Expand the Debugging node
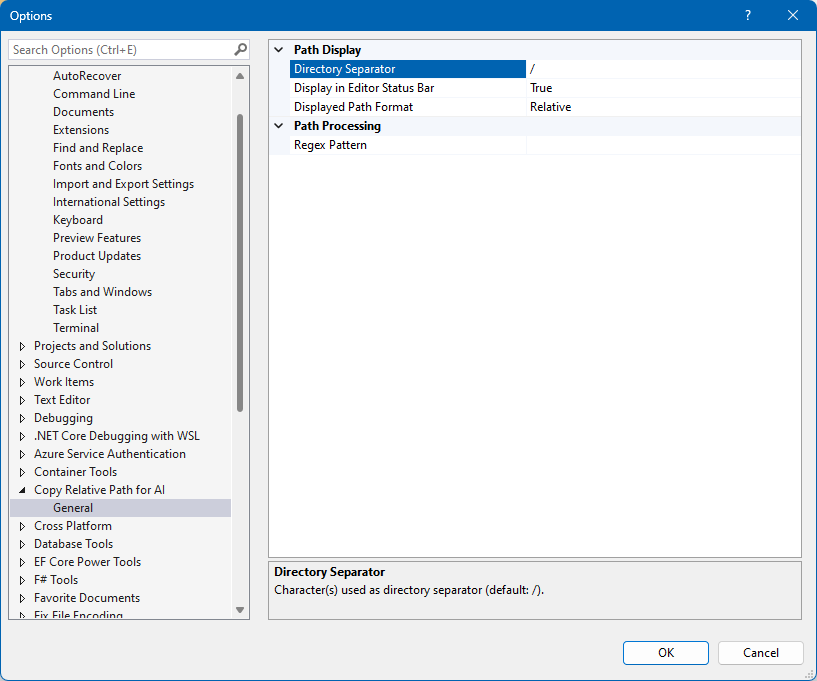 click(x=23, y=418)
